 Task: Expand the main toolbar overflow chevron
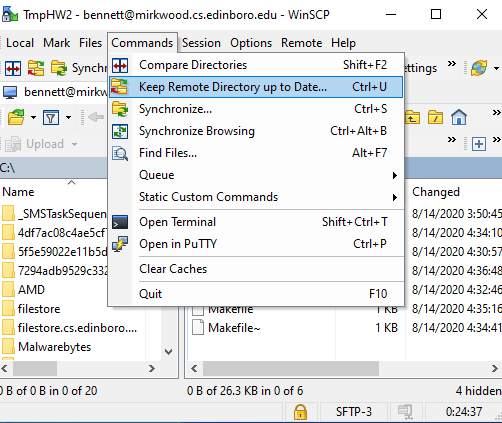pyautogui.click(x=452, y=63)
